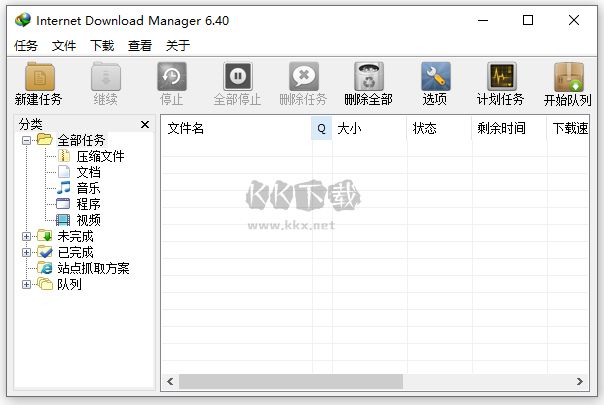Expand the 队列 tree node

[x=26, y=284]
